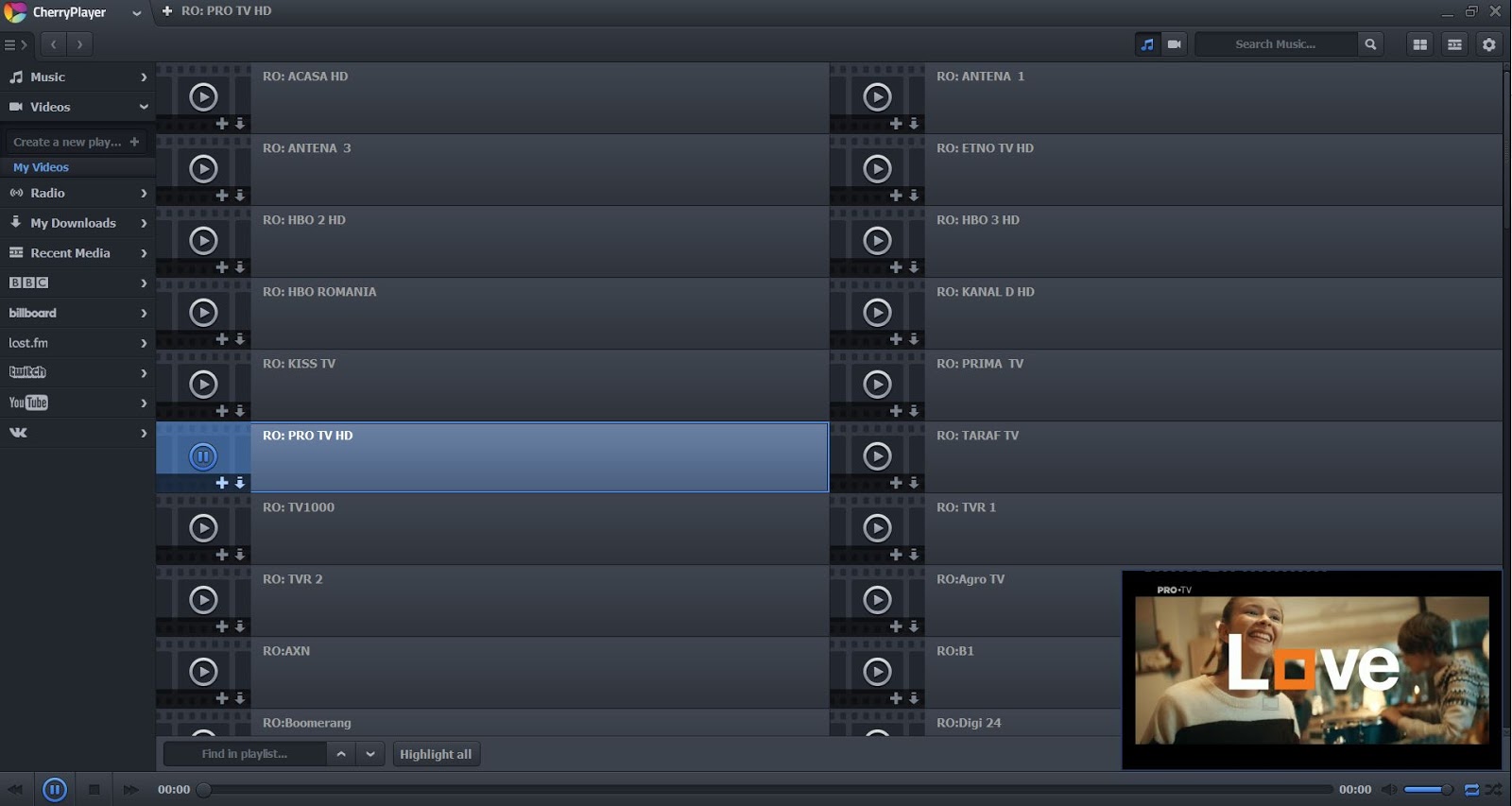Open the settings gear
This screenshot has height=806, width=1512.
pyautogui.click(x=1488, y=44)
